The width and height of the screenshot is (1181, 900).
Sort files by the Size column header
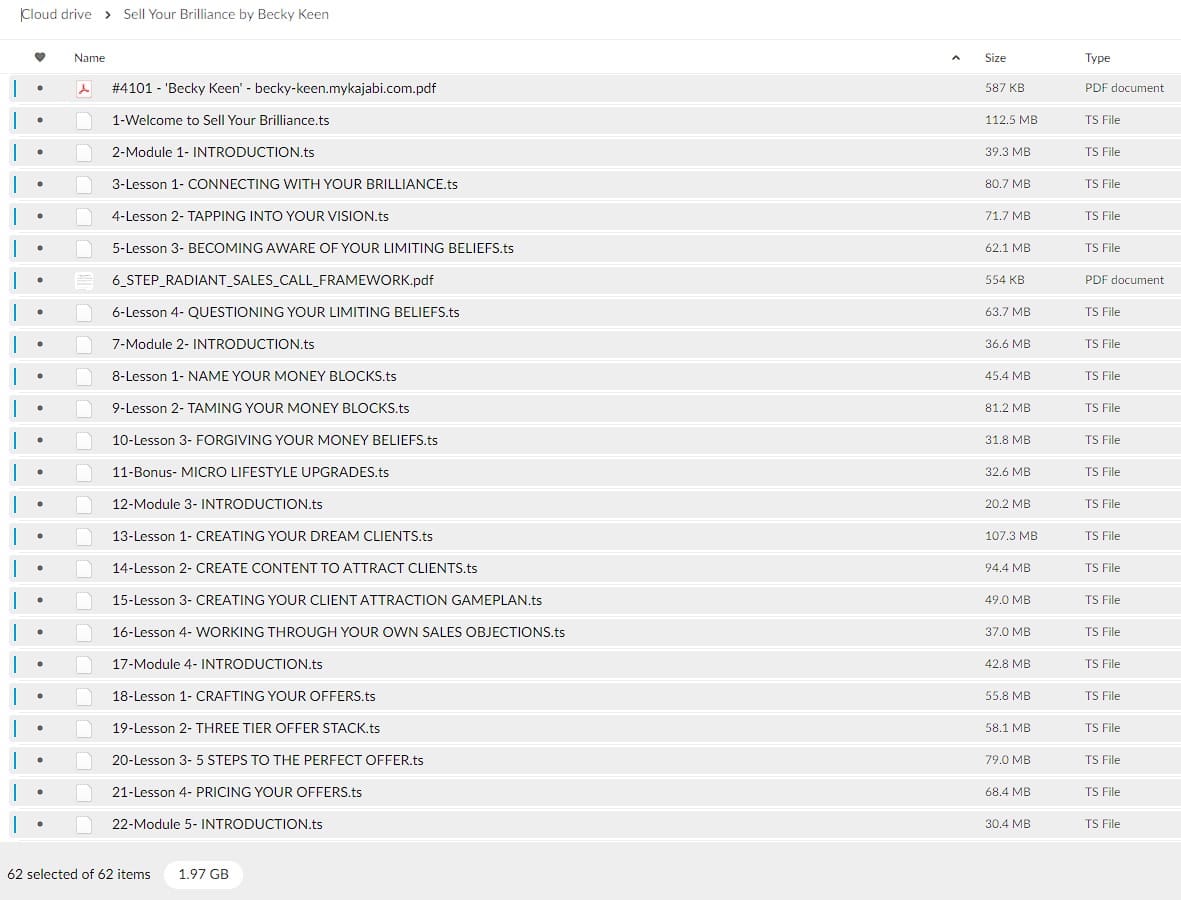coord(995,58)
